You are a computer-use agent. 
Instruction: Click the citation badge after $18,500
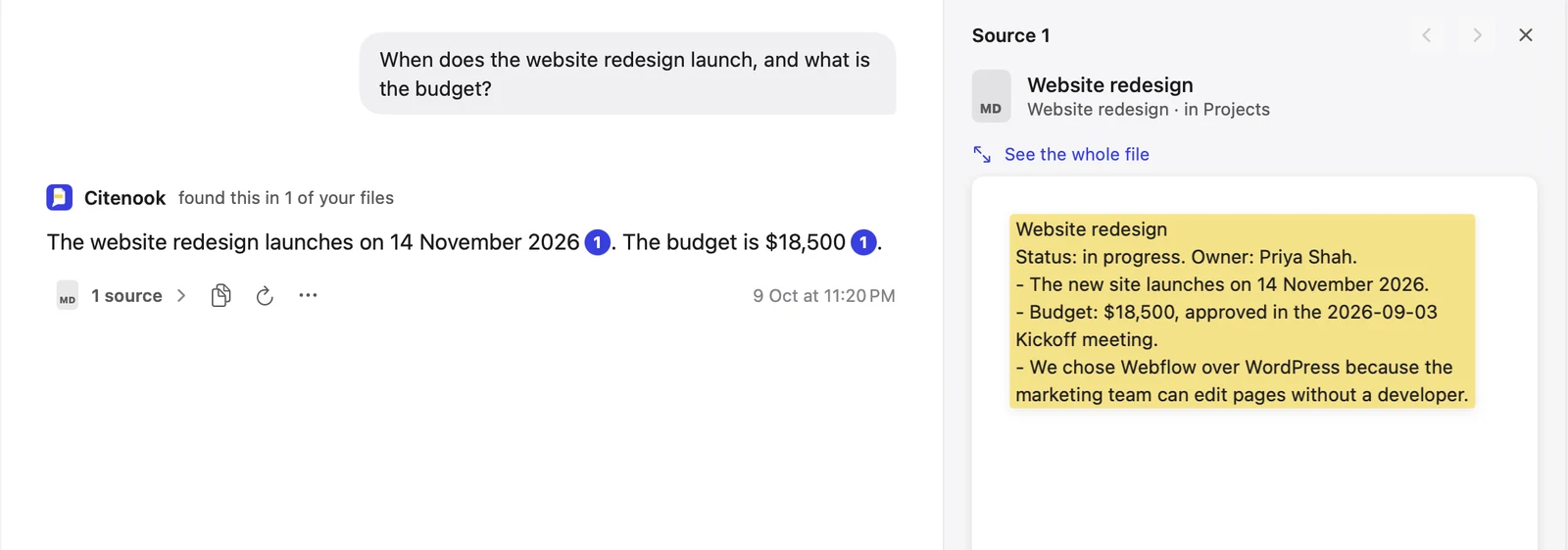[x=863, y=242]
